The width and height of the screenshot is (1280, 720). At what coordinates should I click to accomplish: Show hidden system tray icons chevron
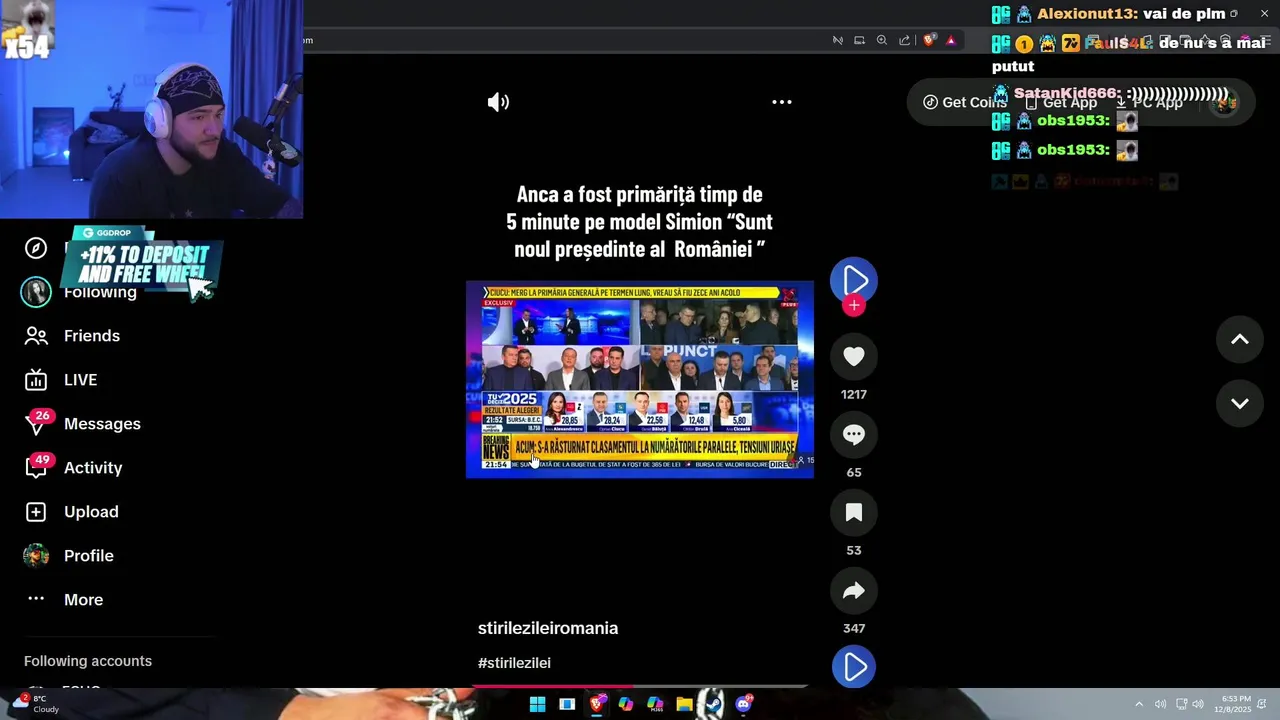pyautogui.click(x=1138, y=704)
